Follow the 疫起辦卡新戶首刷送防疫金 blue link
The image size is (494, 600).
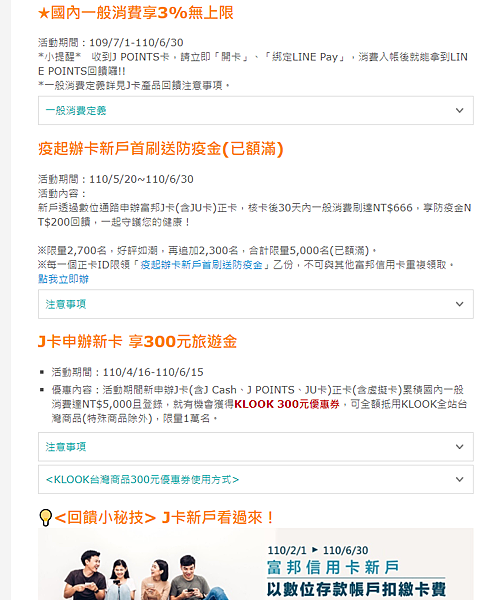[x=202, y=265]
